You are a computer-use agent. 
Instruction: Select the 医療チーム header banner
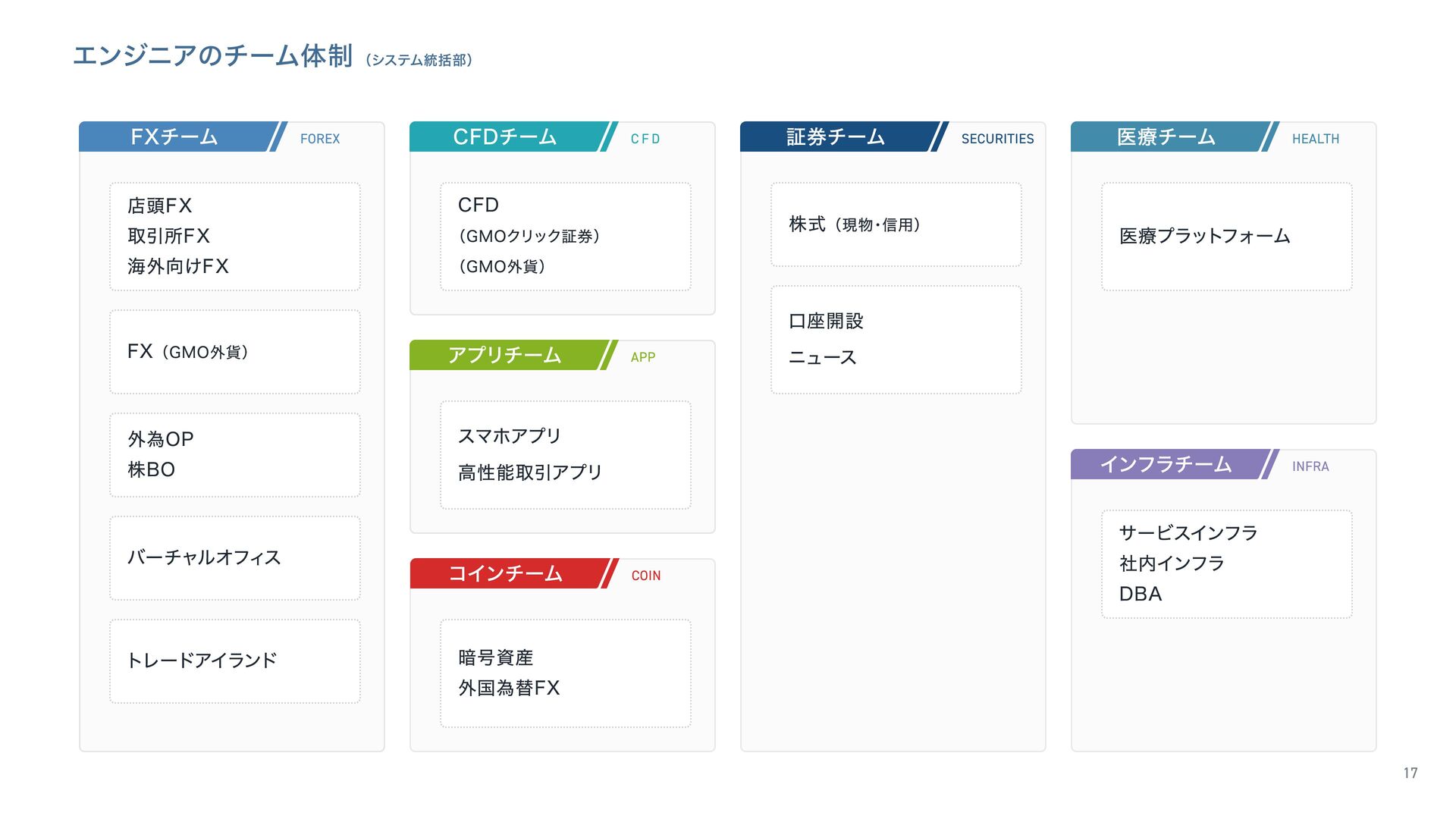tap(1166, 137)
